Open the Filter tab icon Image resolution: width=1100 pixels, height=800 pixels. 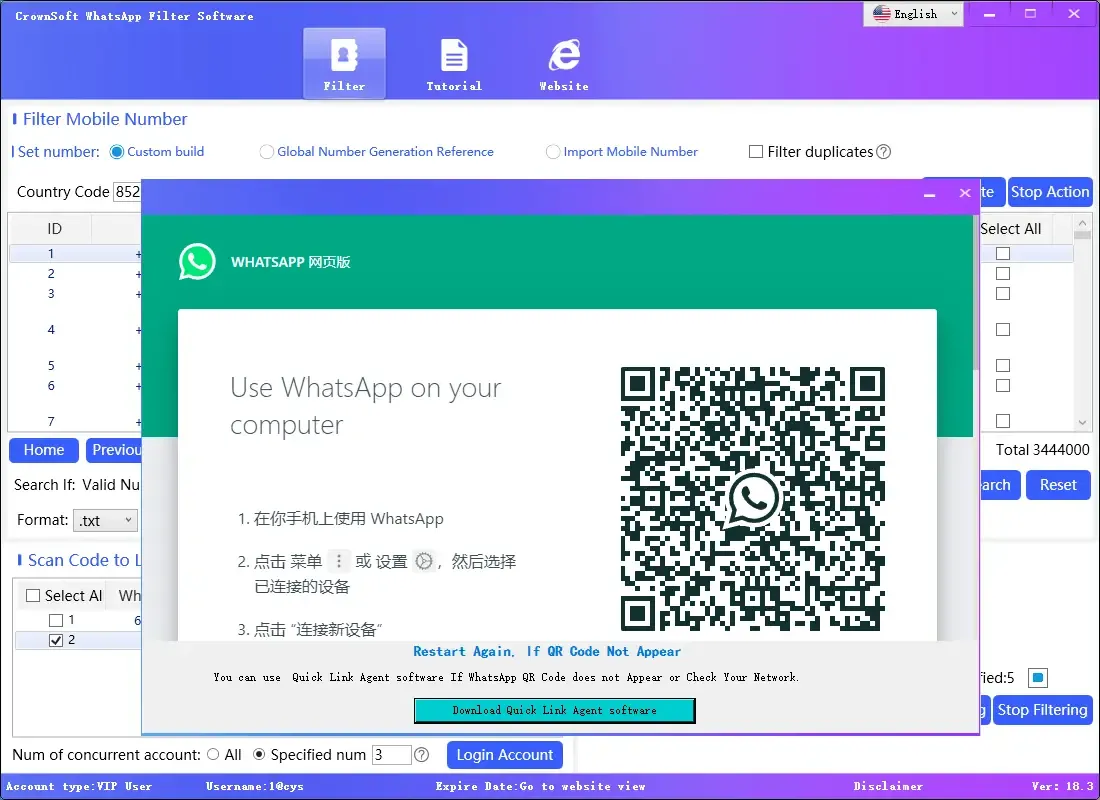pyautogui.click(x=344, y=62)
